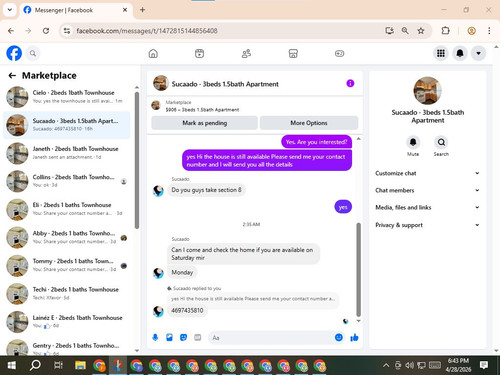This screenshot has height=375, width=500.
Task: Open Chrome's three-dot menu
Action: 489,31
